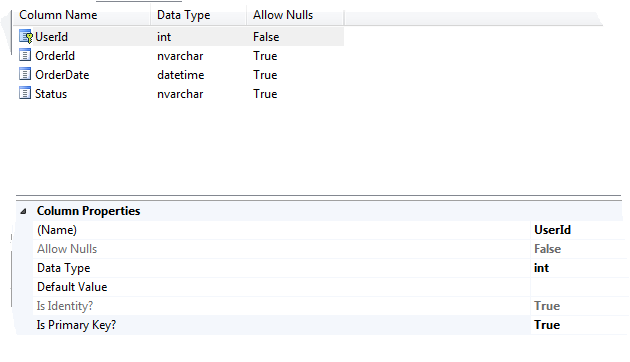Click the empty Default Value field
The width and height of the screenshot is (630, 362).
click(x=579, y=287)
